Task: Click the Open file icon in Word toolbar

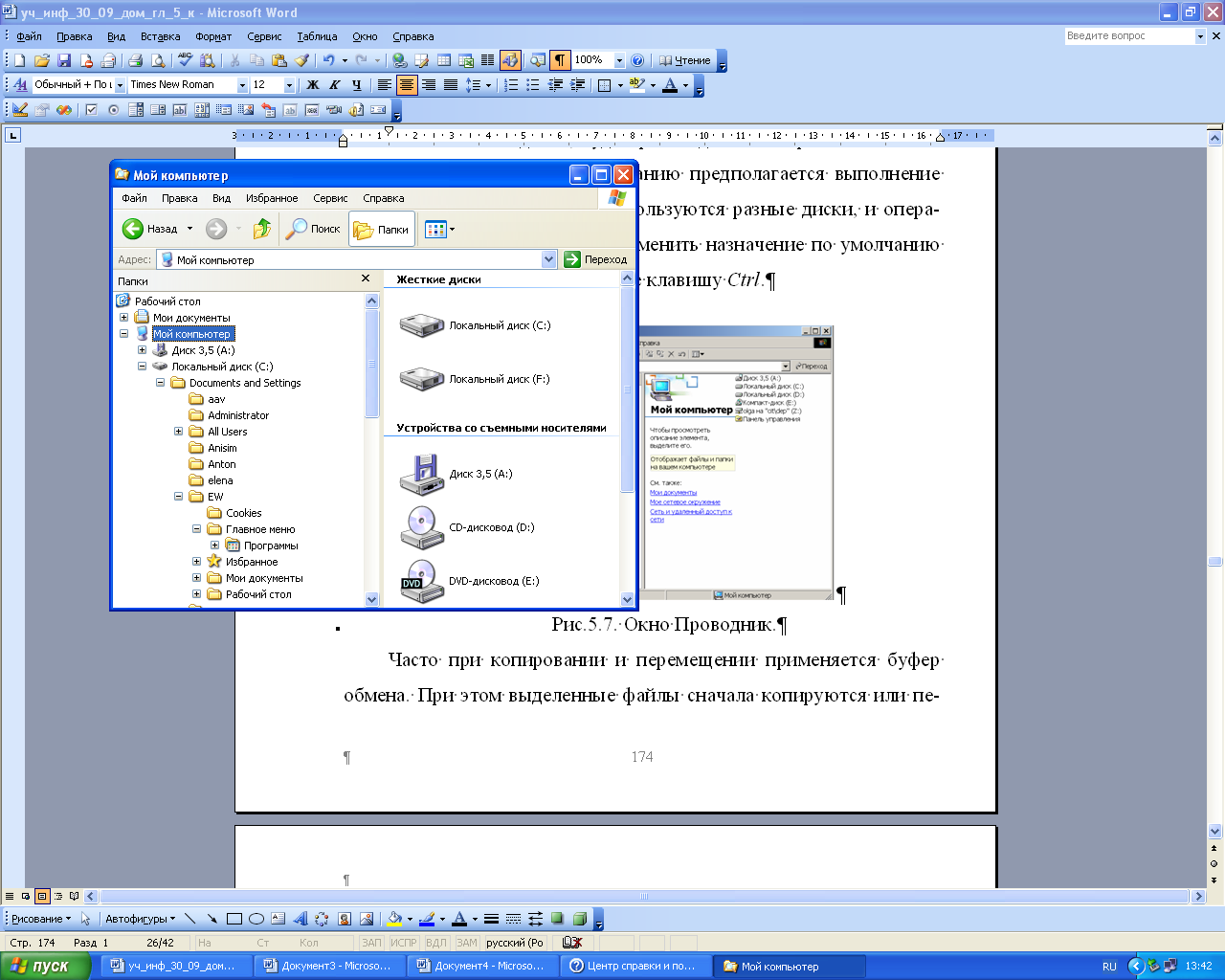Action: 41,60
